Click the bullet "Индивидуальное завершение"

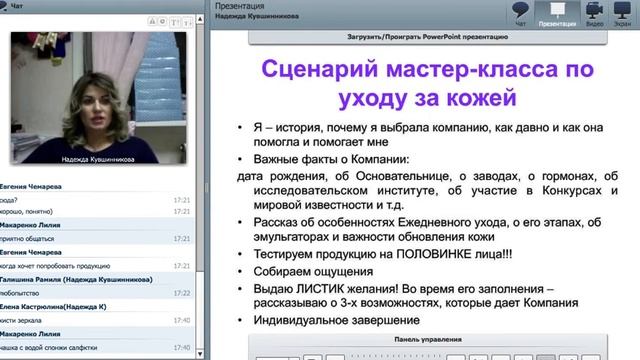click(336, 320)
